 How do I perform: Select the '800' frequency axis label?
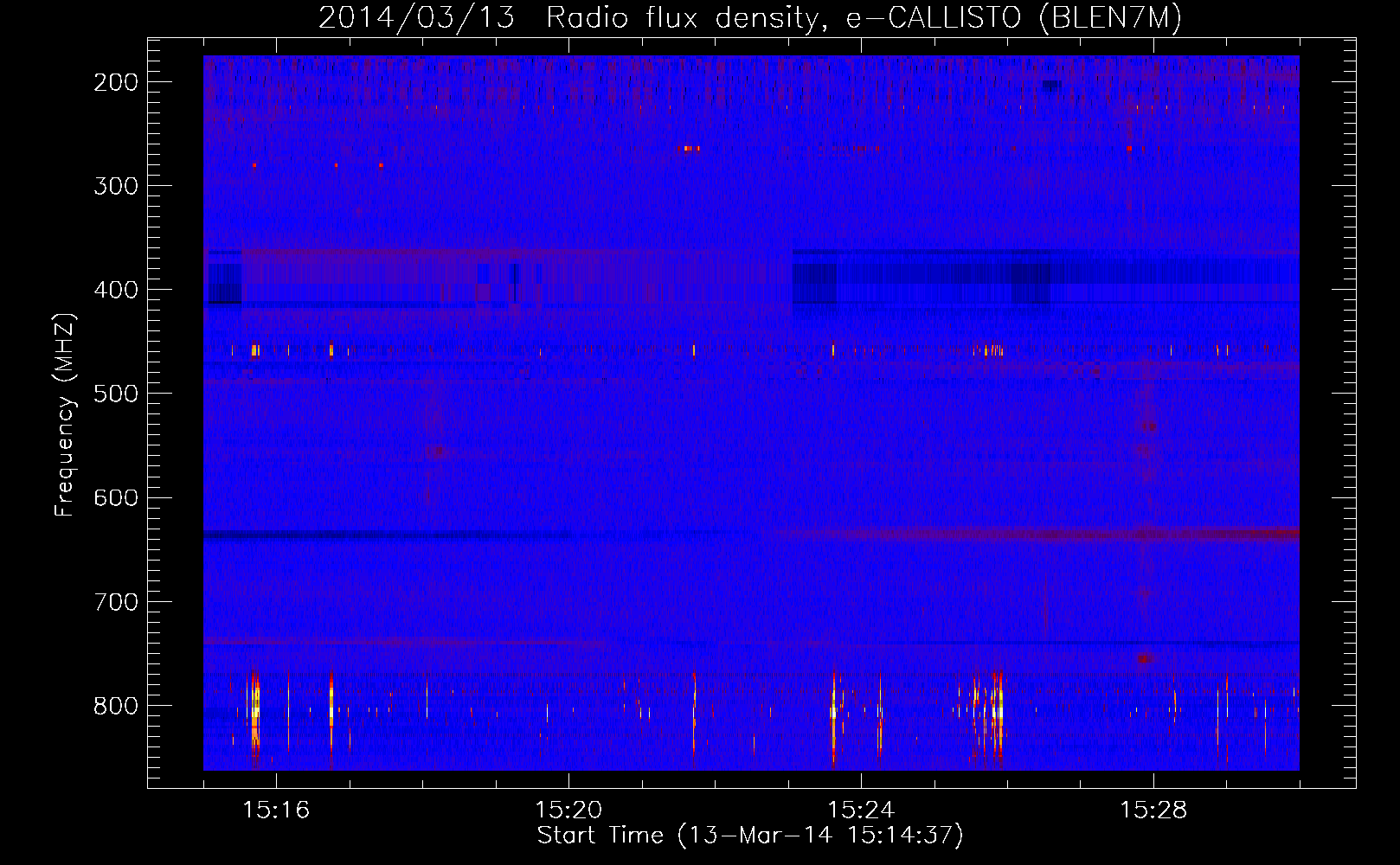click(116, 706)
